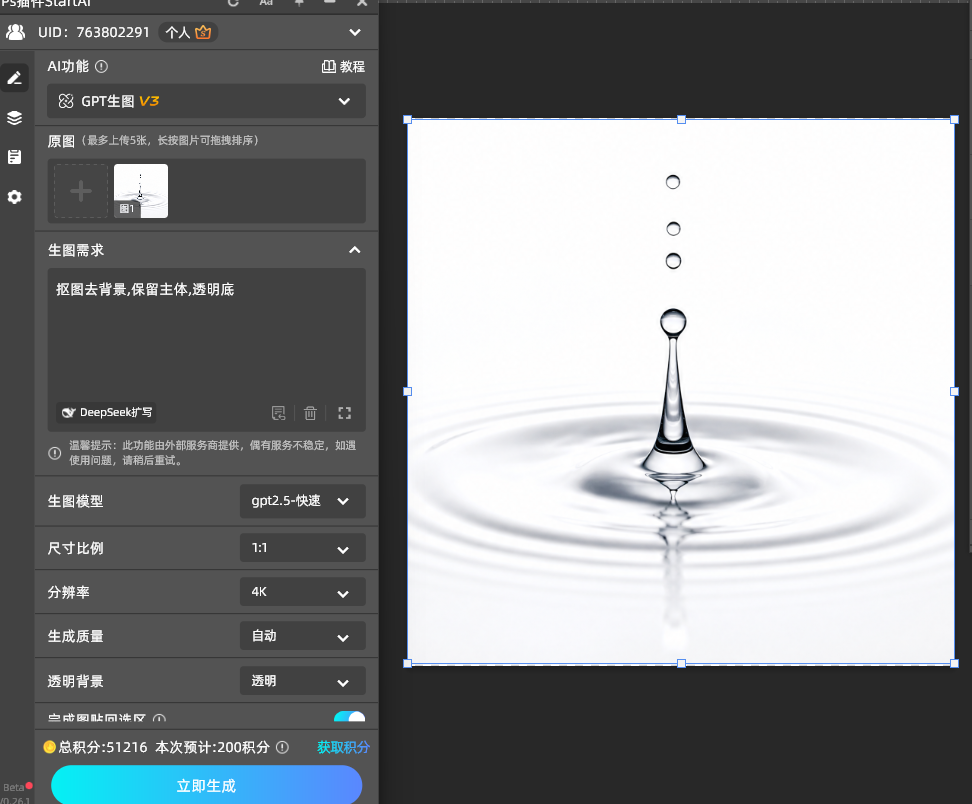Click the right-middle transform handle on canvas
The image size is (972, 804).
point(954,391)
